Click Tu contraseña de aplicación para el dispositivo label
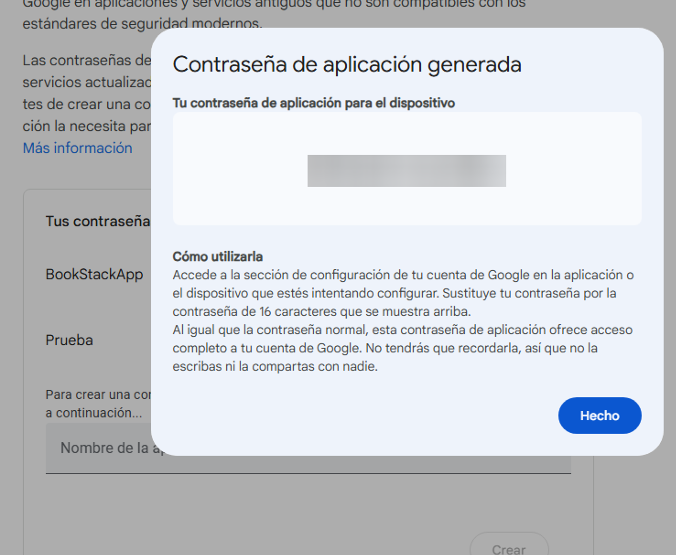Screen dimensions: 676x555 tap(314, 103)
